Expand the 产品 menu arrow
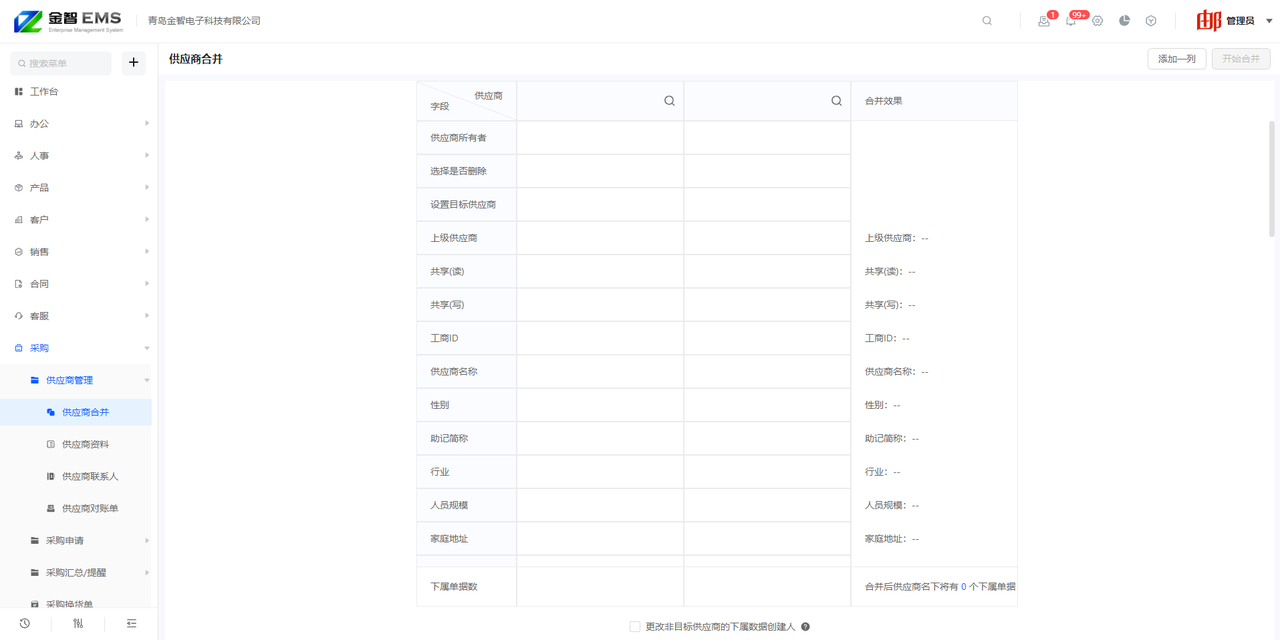This screenshot has width=1280, height=640. click(147, 188)
